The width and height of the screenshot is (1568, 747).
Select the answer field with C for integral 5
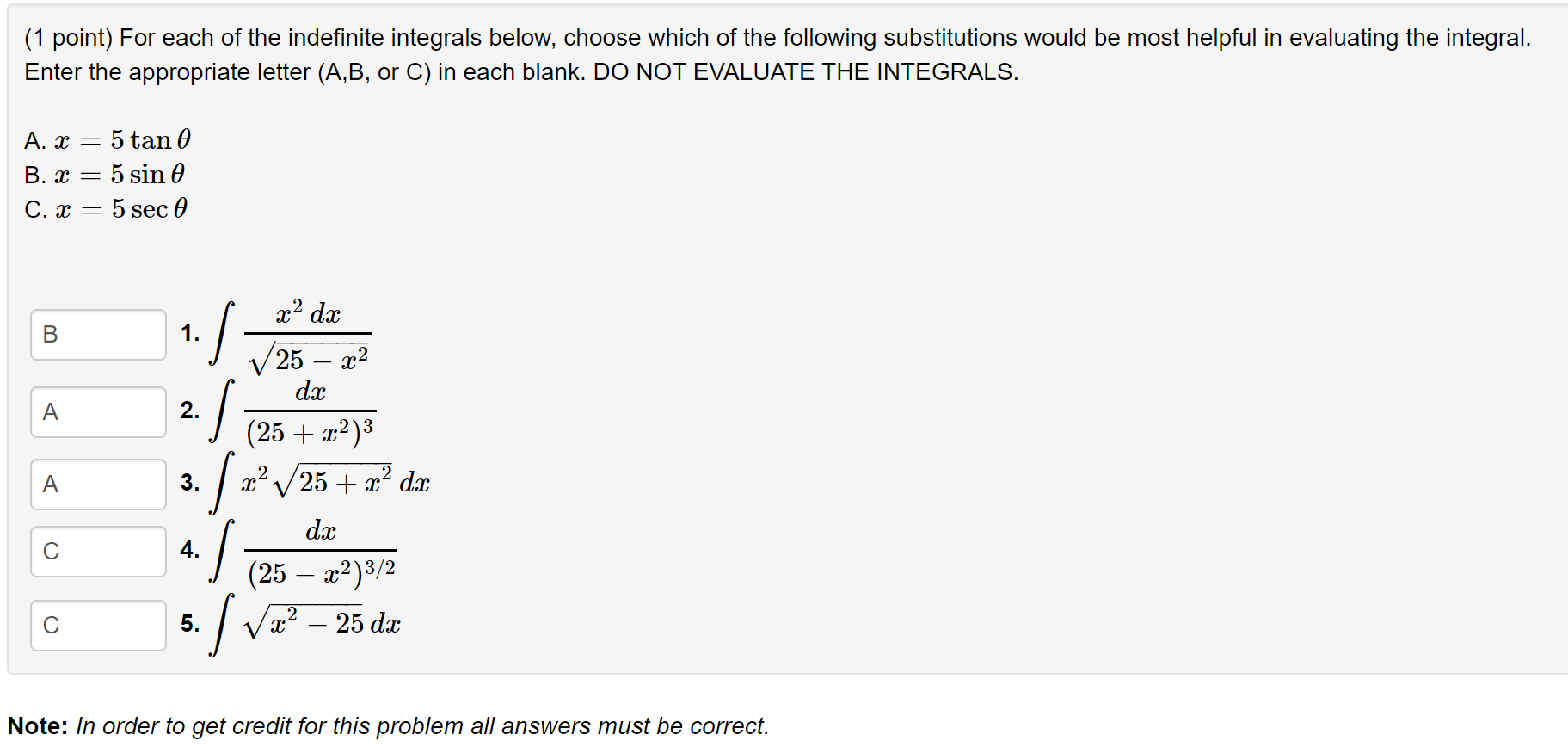(97, 625)
